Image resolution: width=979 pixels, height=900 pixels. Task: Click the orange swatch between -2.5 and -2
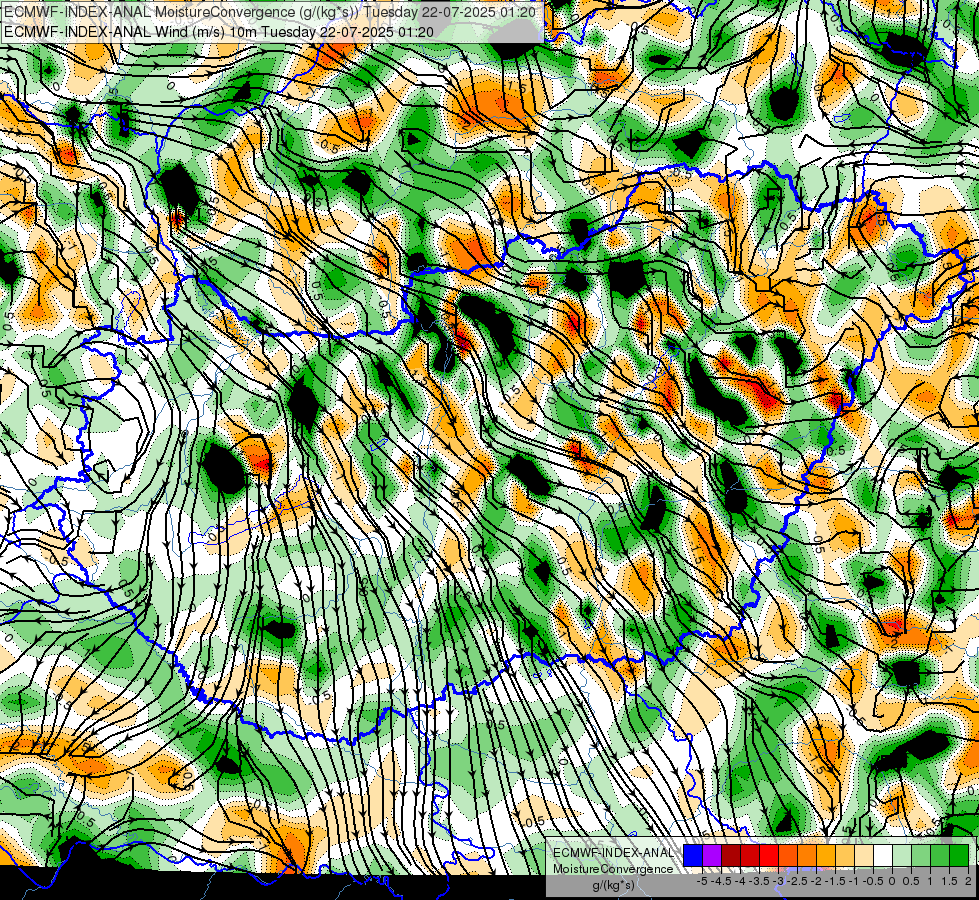tap(807, 855)
